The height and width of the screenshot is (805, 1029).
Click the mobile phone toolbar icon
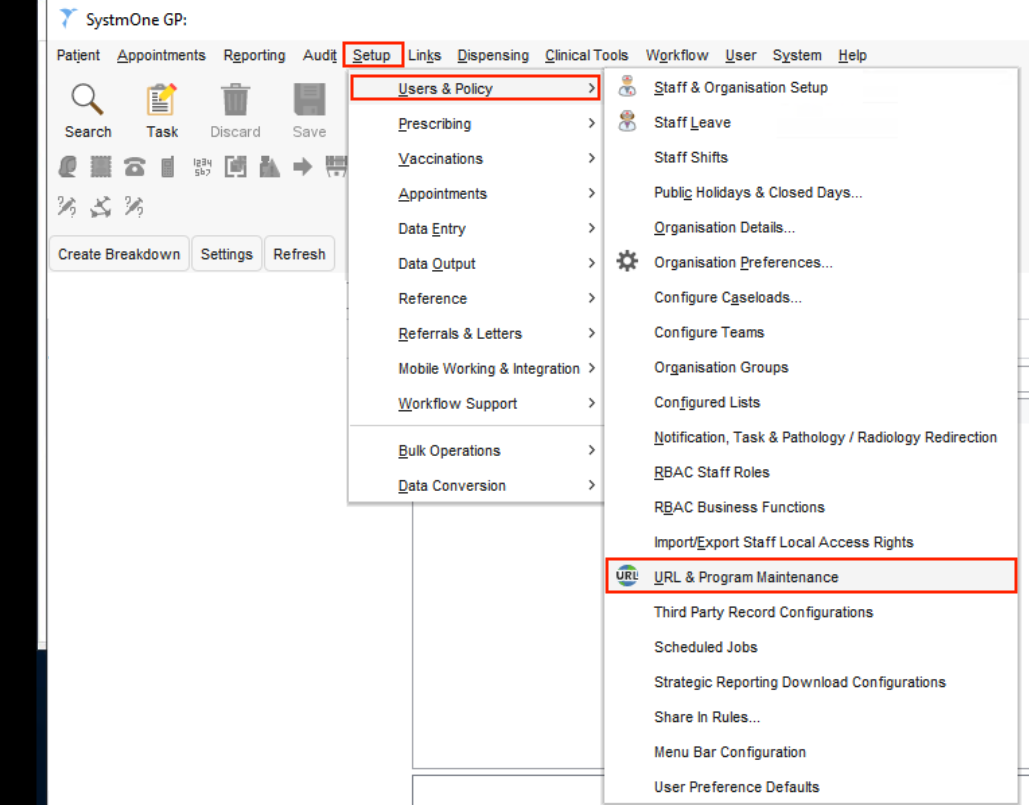point(167,167)
